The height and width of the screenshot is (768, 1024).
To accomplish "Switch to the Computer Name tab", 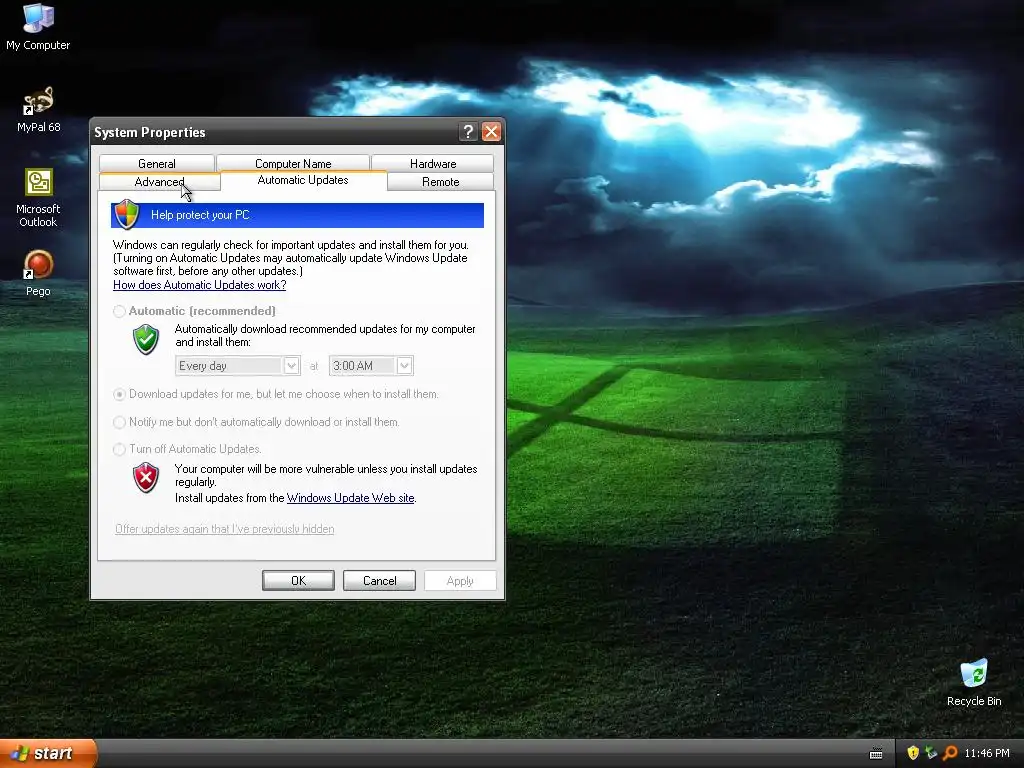I will tap(293, 163).
